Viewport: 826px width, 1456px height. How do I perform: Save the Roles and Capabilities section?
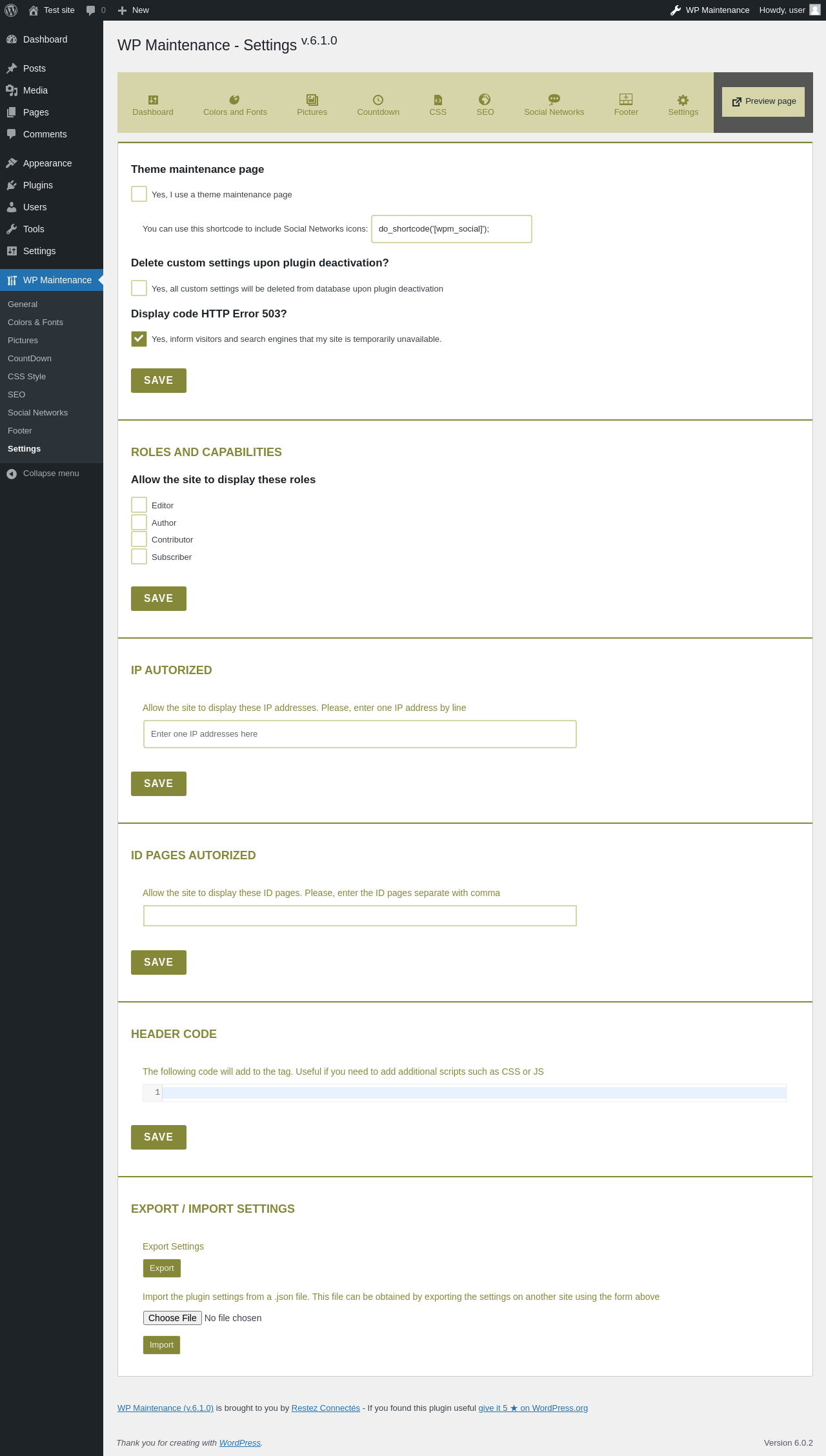159,599
